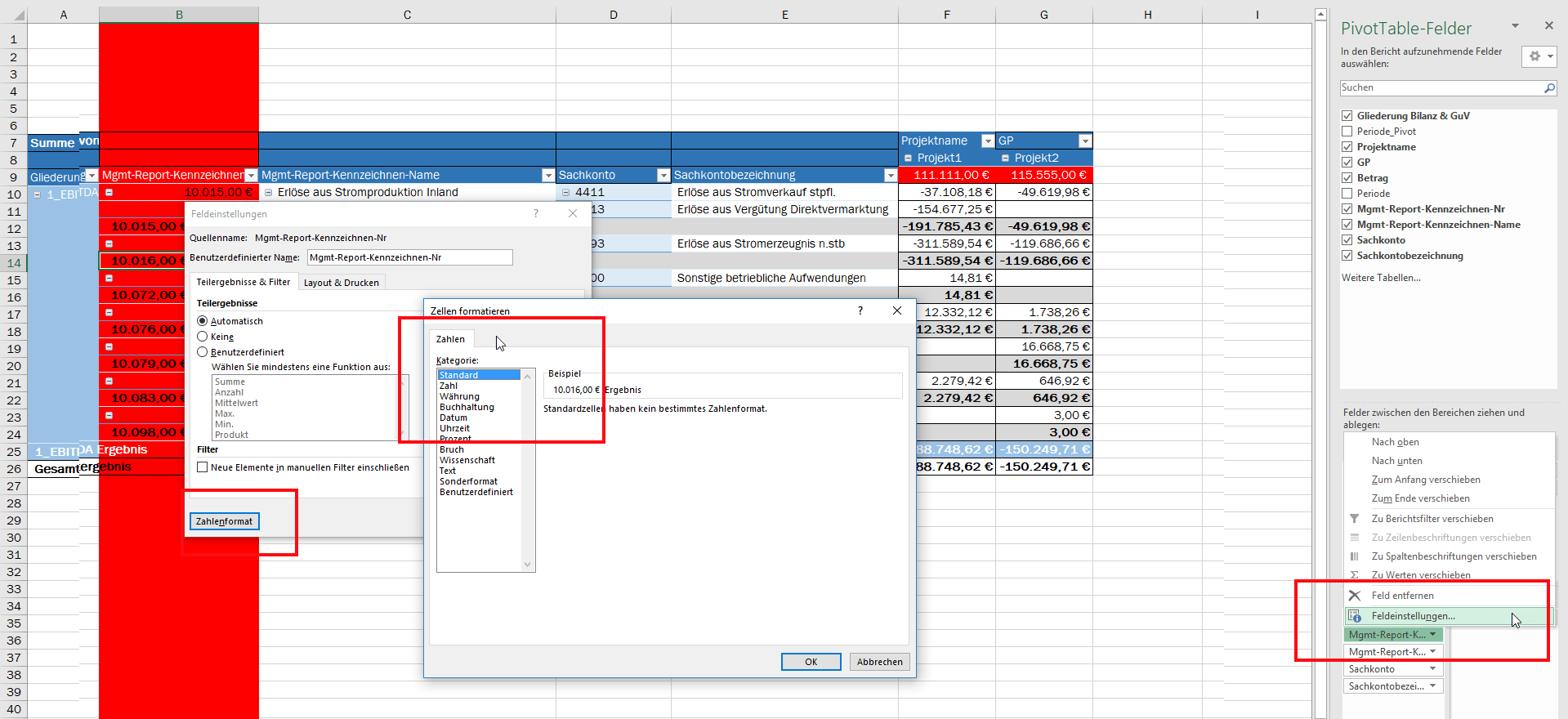The width and height of the screenshot is (1568, 719).
Task: Select Buchhaltung category in list
Action: point(467,407)
